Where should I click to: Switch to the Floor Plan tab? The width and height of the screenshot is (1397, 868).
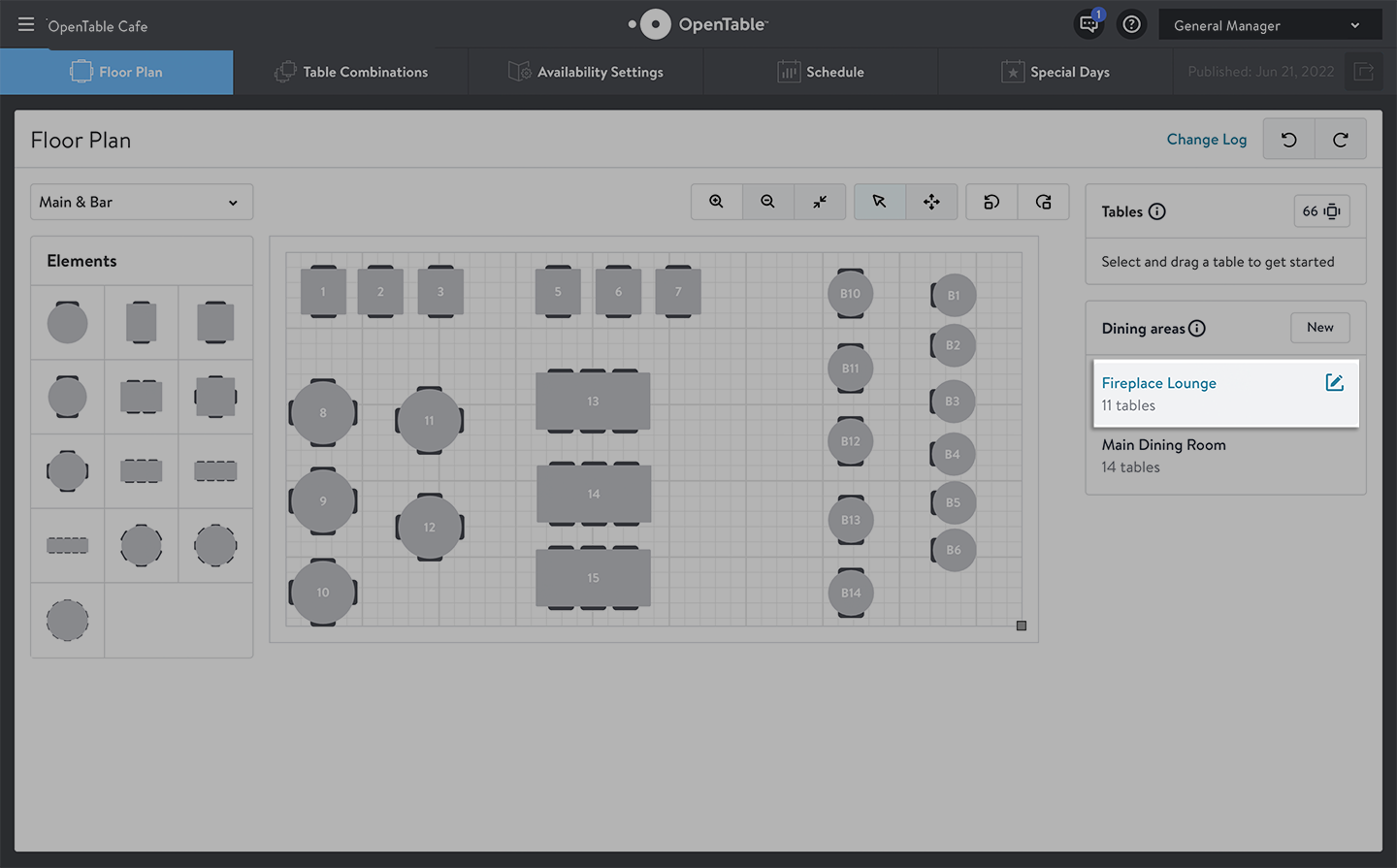pos(116,72)
